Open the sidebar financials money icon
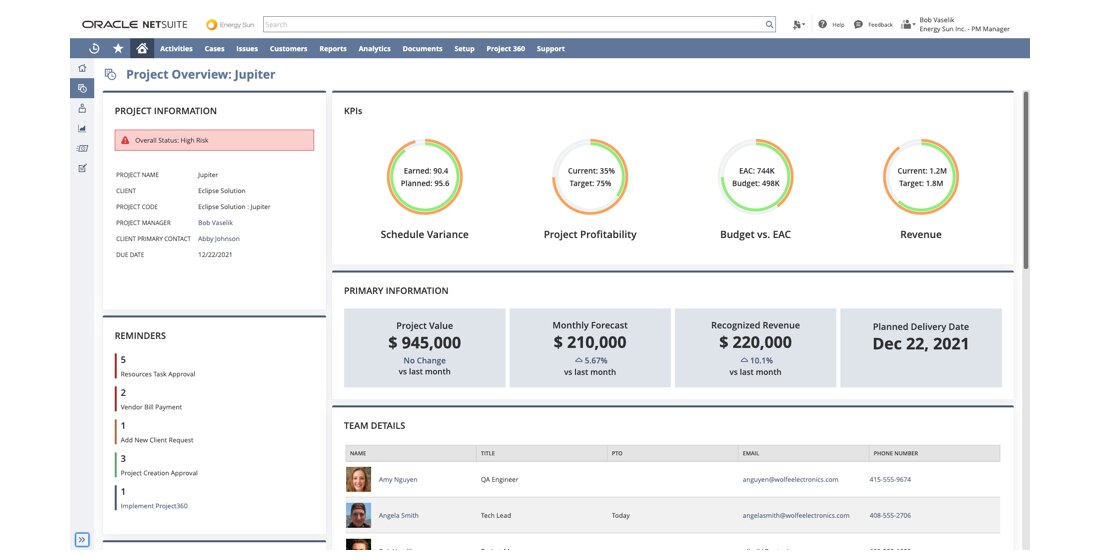The height and width of the screenshot is (560, 1100). (x=82, y=148)
